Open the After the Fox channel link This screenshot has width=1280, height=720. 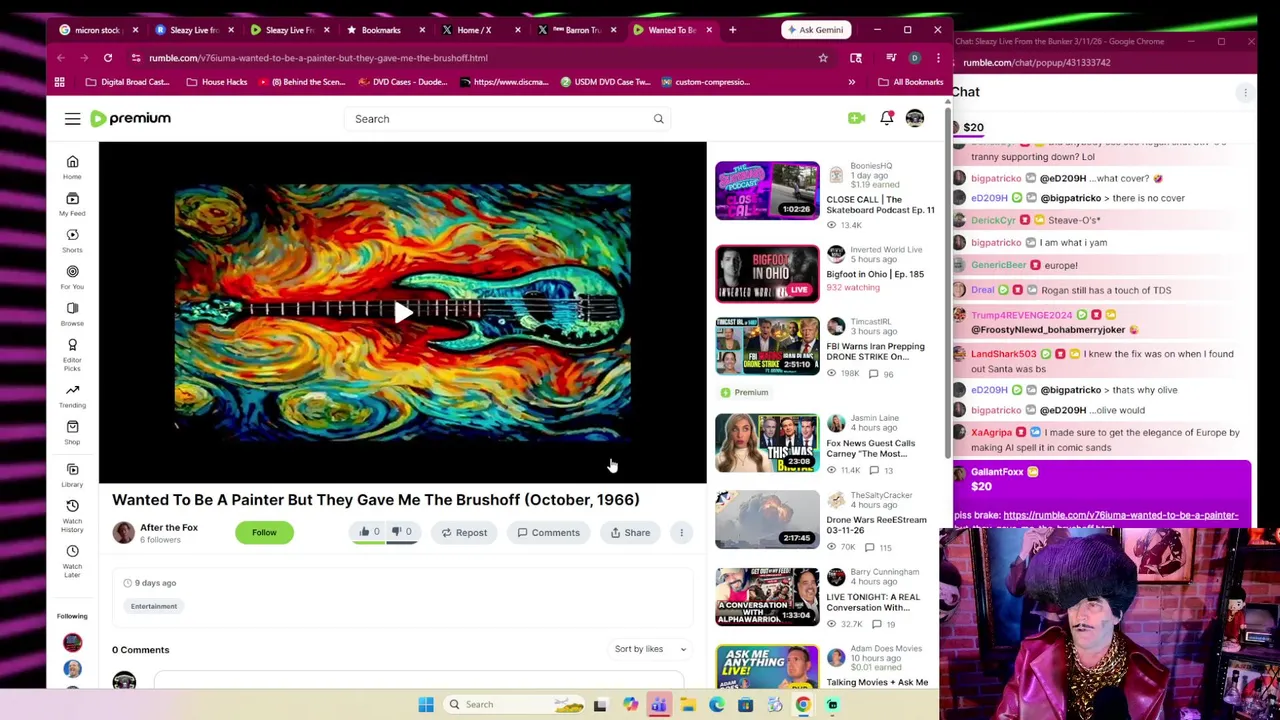point(169,527)
